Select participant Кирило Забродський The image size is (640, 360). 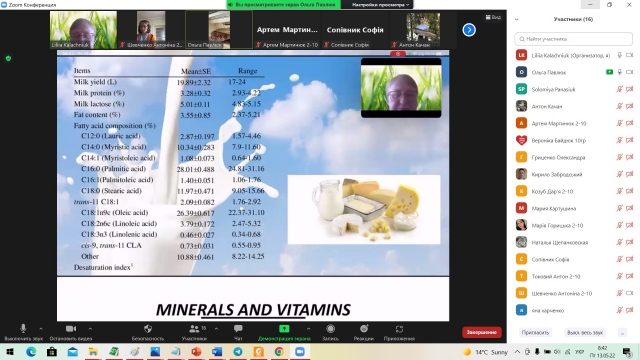pos(573,174)
